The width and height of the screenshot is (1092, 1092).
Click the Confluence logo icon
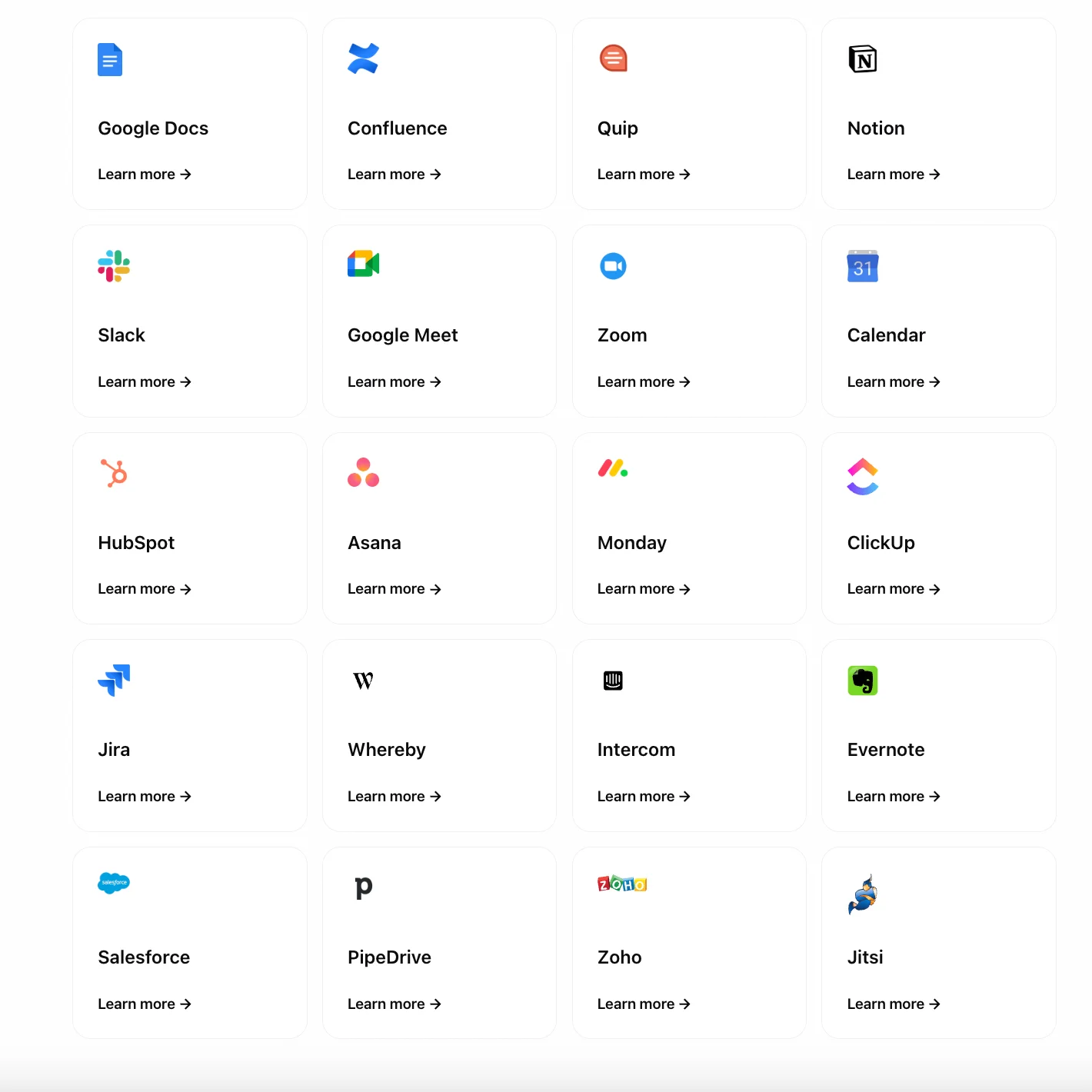[x=363, y=58]
